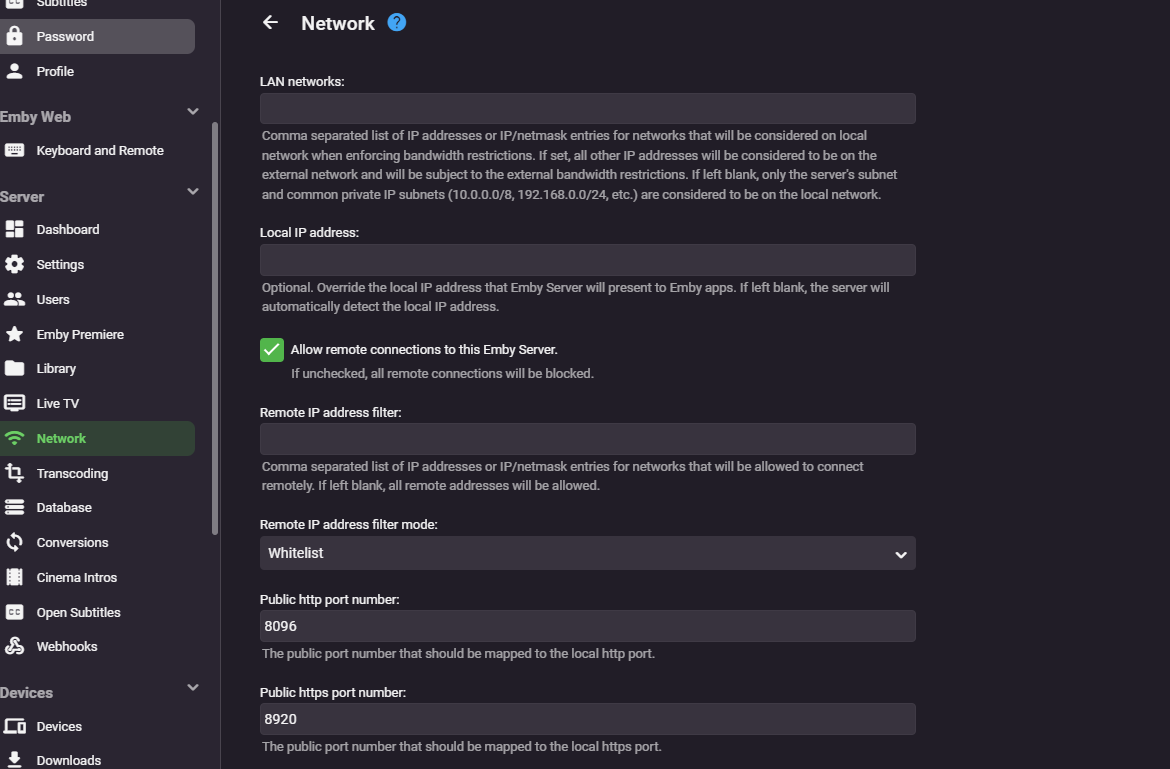The image size is (1170, 769).
Task: Collapse the Emby Web section chevron
Action: pos(193,111)
